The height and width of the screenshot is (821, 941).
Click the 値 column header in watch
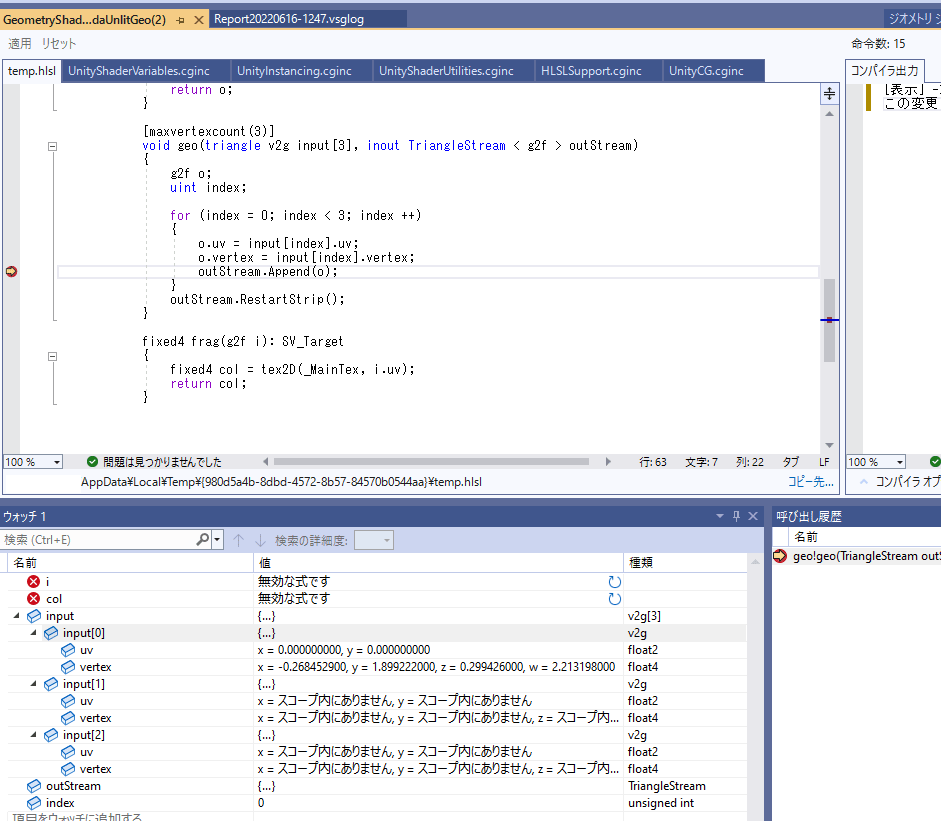click(x=439, y=563)
